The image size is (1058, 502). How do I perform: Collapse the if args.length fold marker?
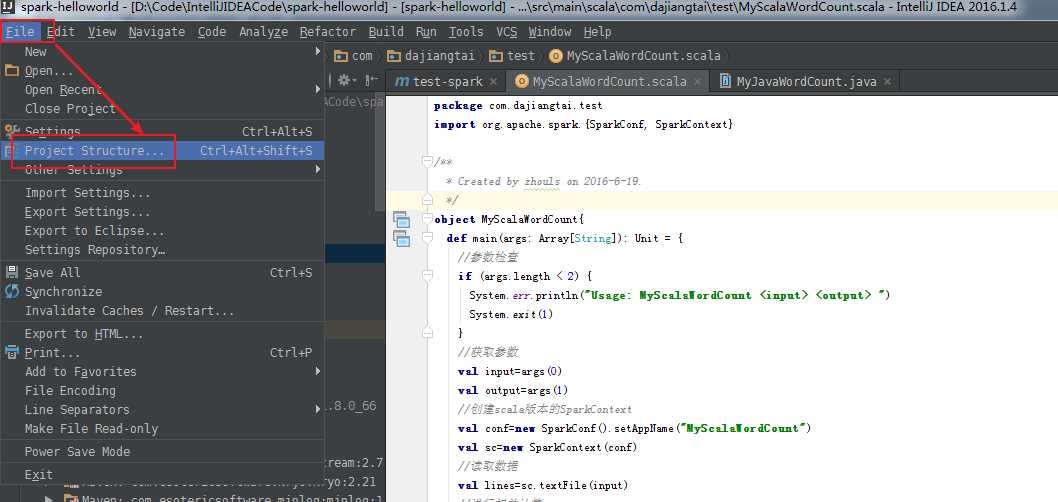point(427,276)
